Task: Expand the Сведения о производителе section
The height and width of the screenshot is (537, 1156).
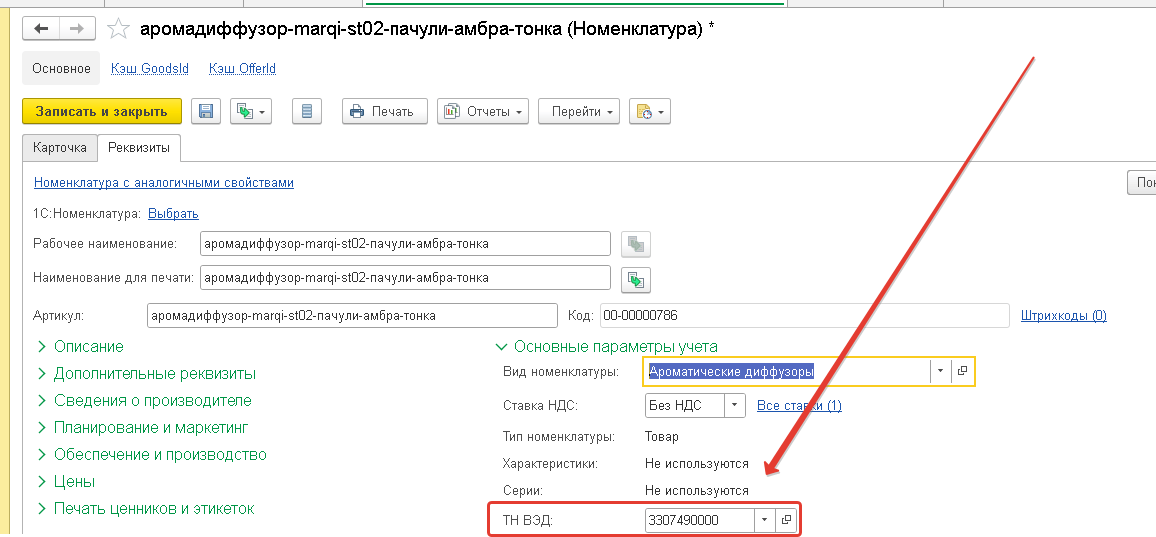Action: tap(144, 400)
